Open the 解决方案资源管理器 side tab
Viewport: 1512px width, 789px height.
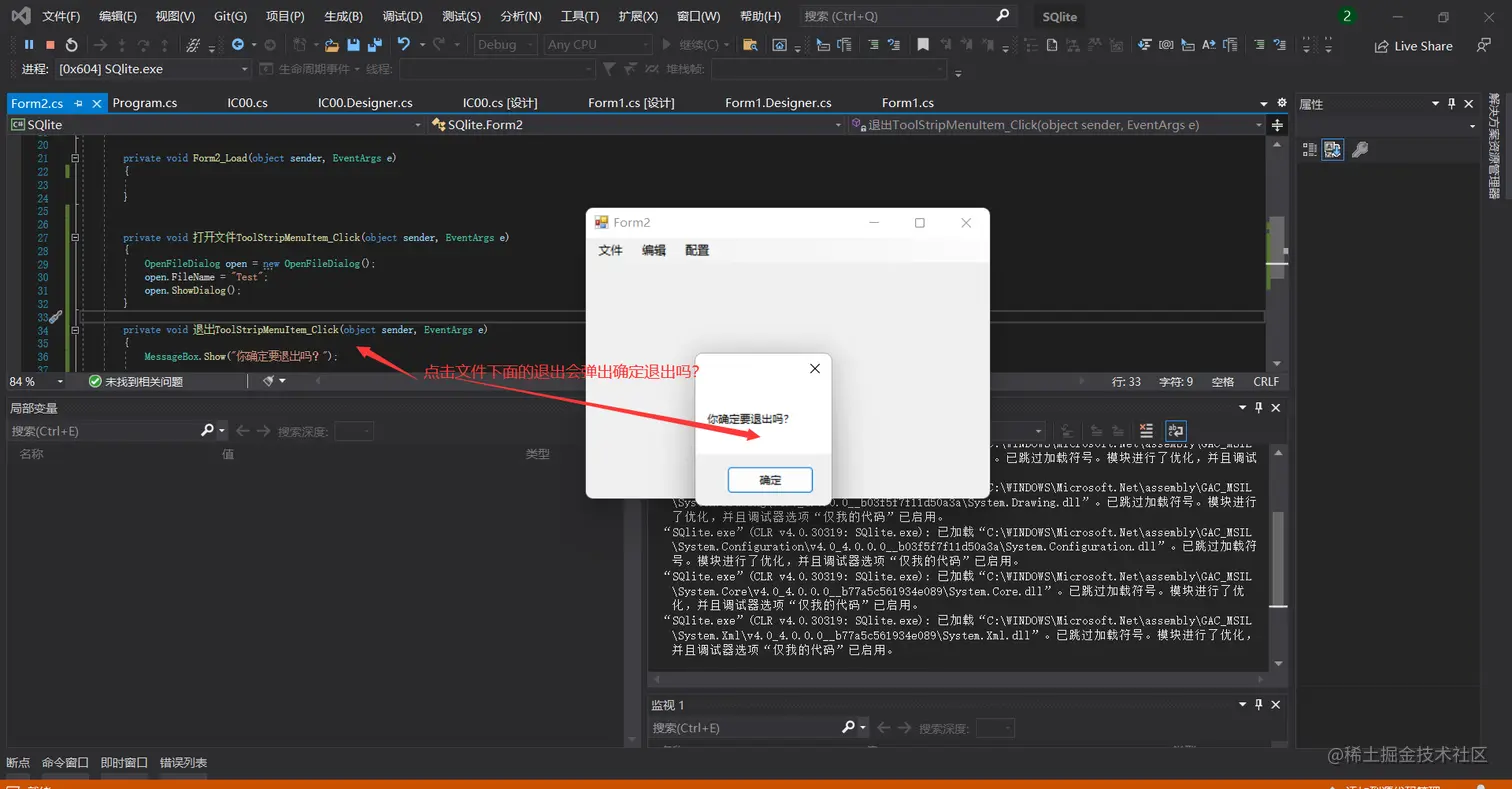pos(1494,147)
